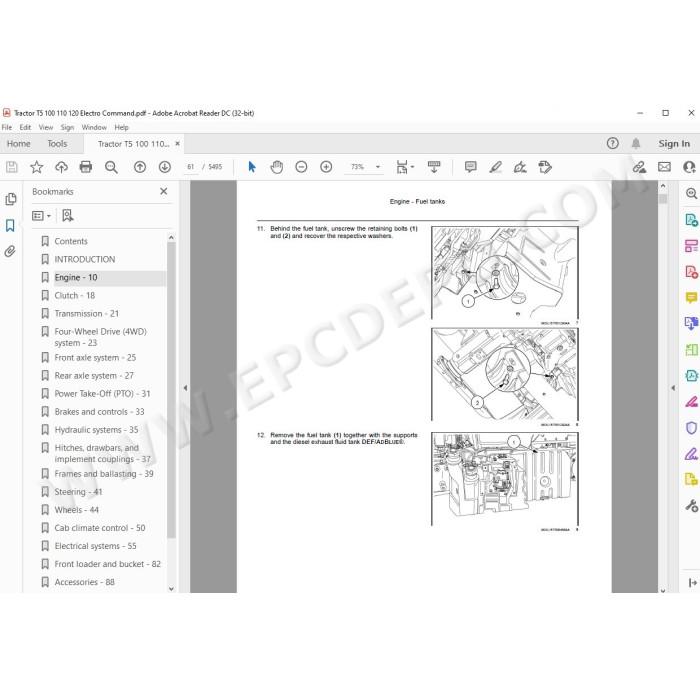This screenshot has width=700, height=700.
Task: Open Electrical systems - 55 bookmark
Action: pyautogui.click(x=96, y=546)
